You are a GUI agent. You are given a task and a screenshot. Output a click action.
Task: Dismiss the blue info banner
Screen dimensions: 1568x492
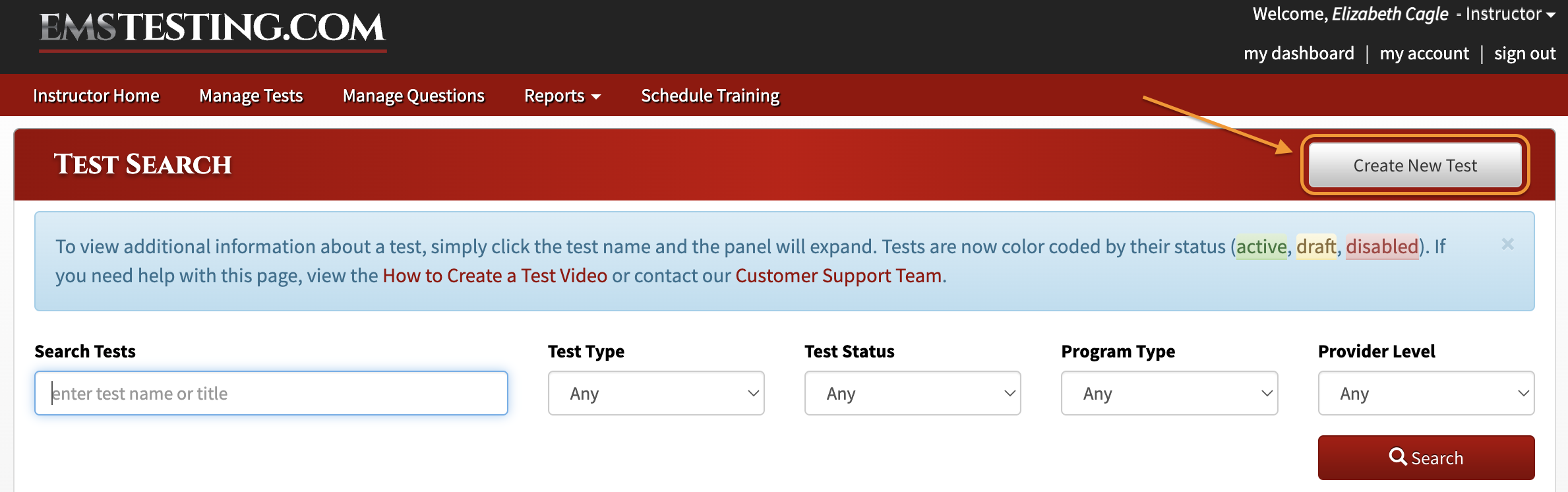tap(1507, 244)
